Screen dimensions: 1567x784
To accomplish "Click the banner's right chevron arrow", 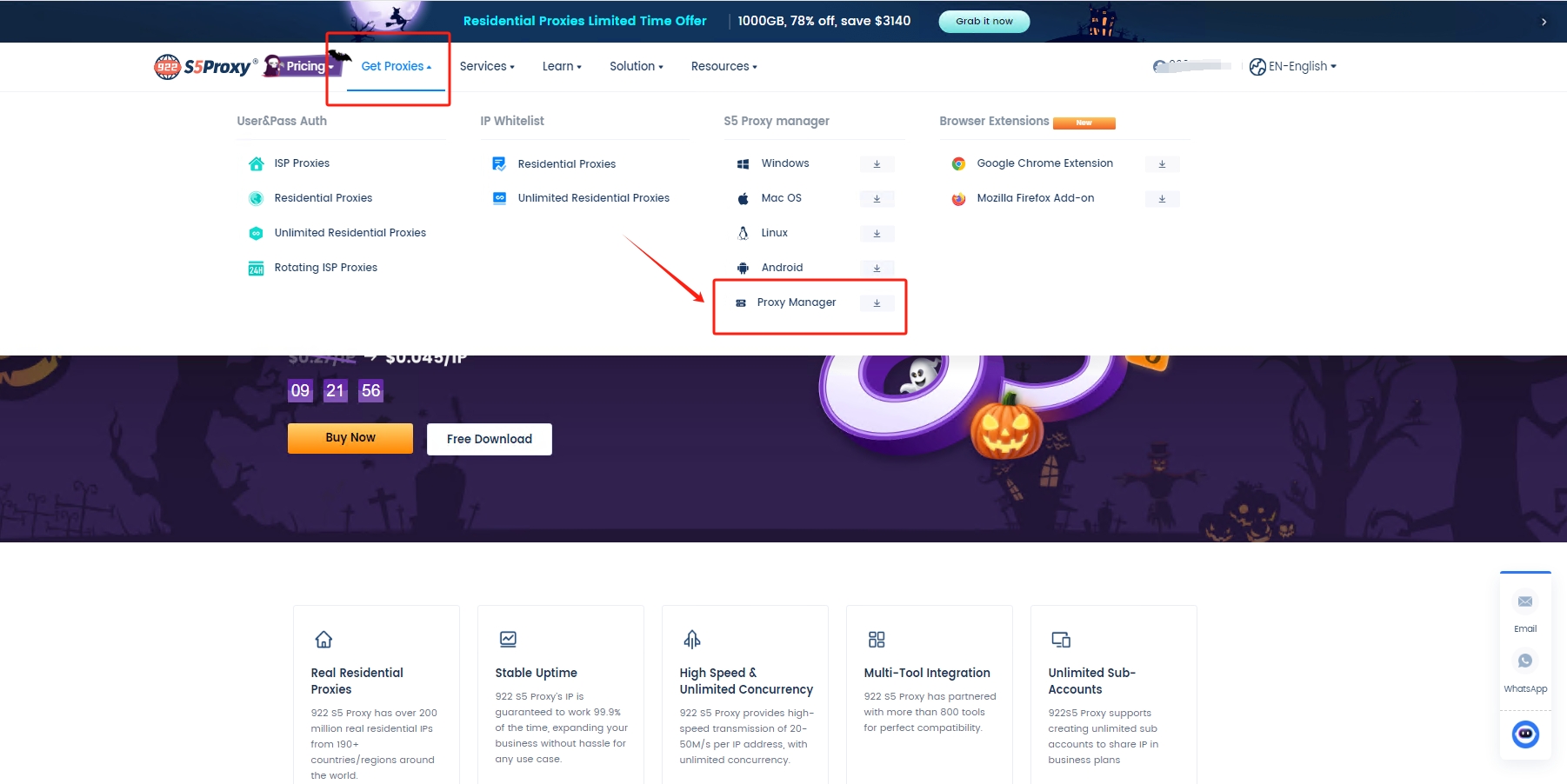I will tap(1544, 22).
